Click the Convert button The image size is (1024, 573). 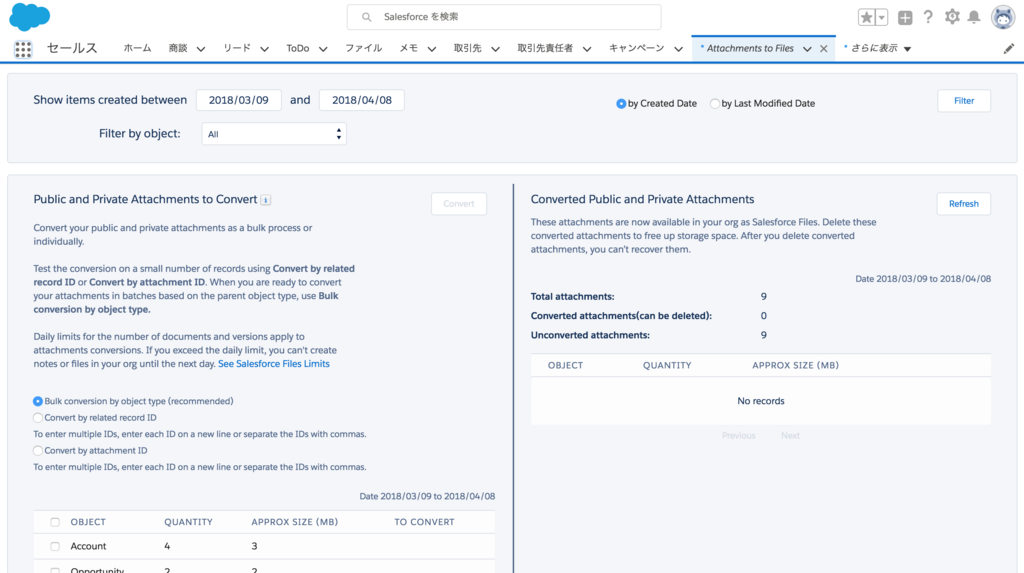click(458, 204)
